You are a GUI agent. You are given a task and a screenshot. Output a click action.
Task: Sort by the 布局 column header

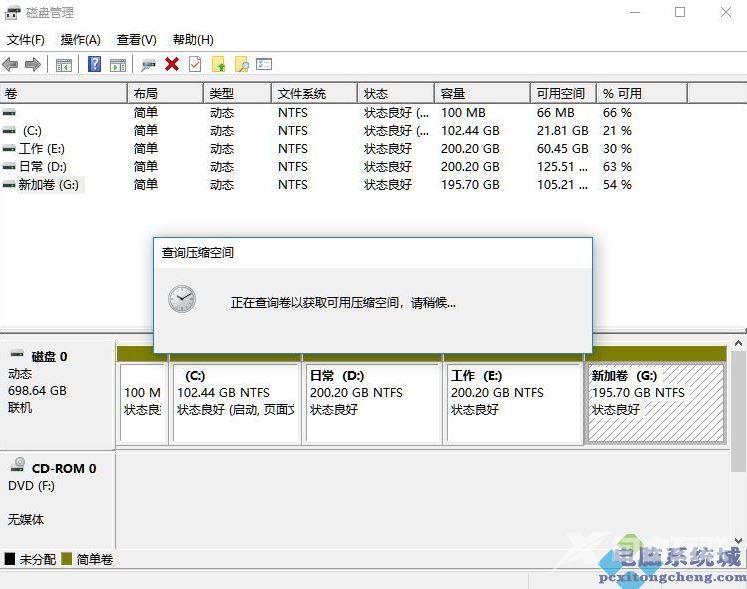coord(165,93)
